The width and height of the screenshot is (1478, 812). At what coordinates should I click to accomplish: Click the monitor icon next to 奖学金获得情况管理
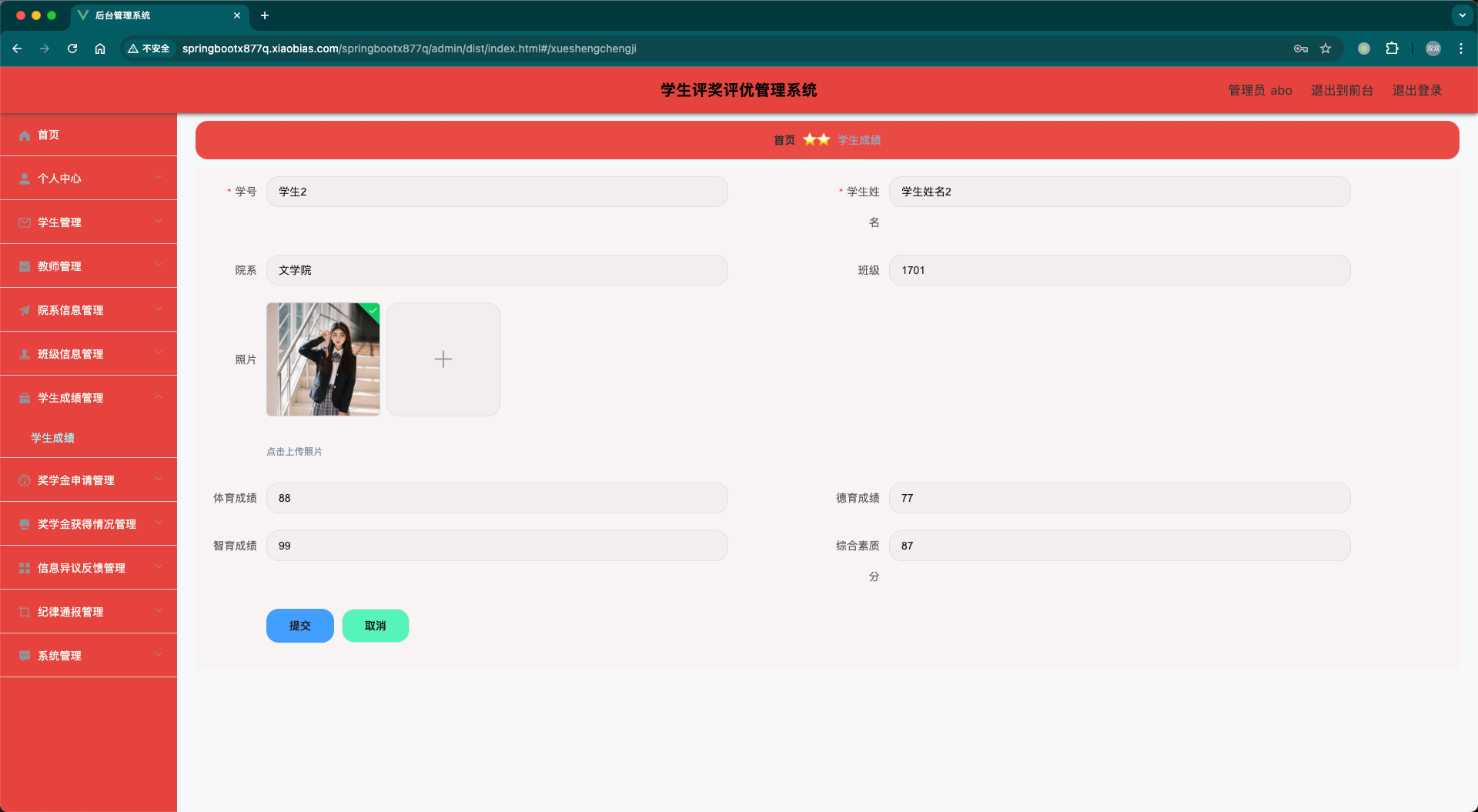(x=25, y=524)
